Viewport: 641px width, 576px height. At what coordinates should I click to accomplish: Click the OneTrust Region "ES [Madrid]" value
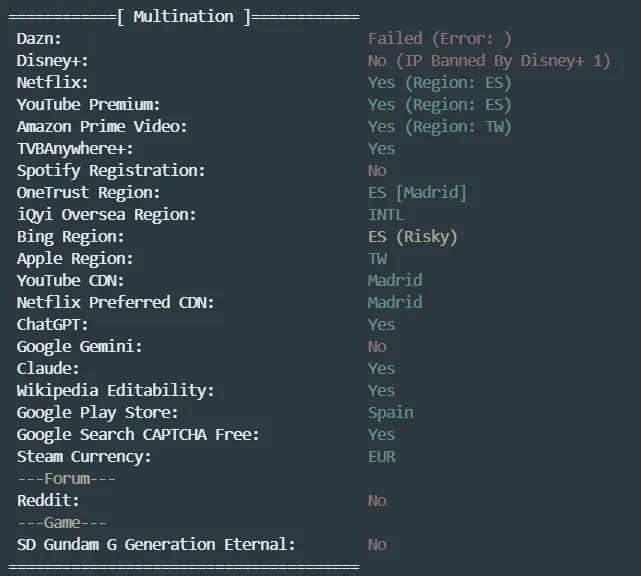417,193
